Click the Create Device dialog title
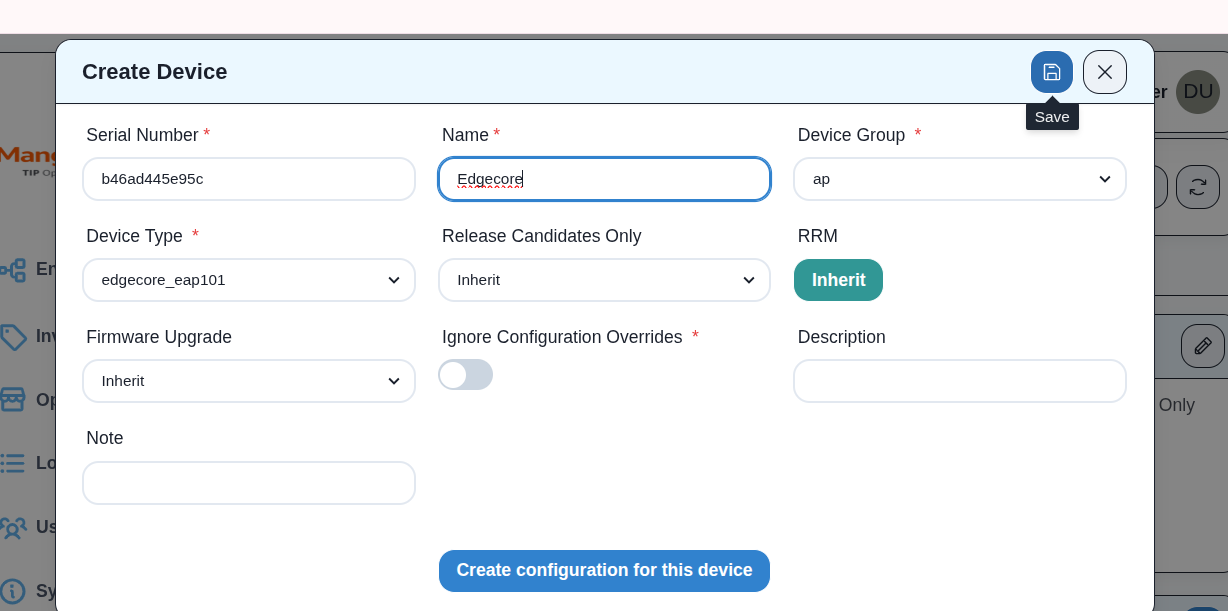Viewport: 1228px width, 611px height. pos(154,72)
